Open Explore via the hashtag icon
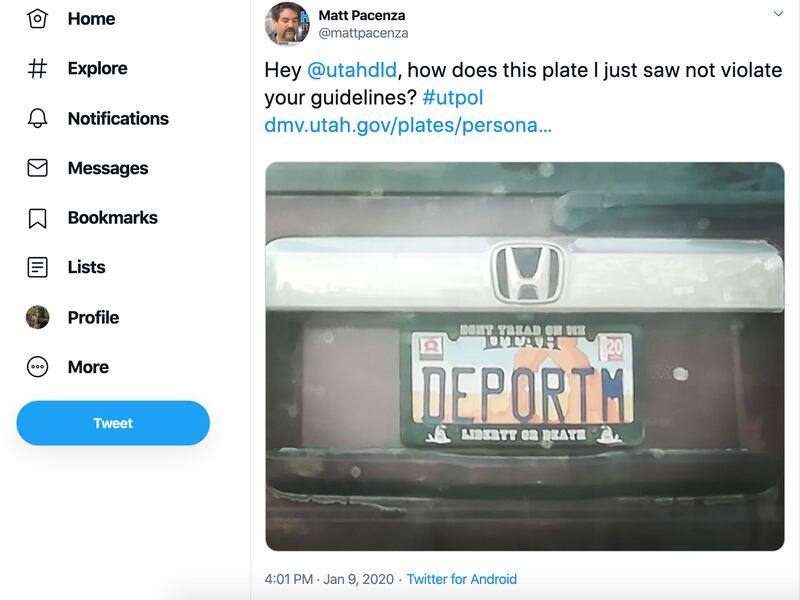Image resolution: width=800 pixels, height=600 pixels. coord(37,69)
